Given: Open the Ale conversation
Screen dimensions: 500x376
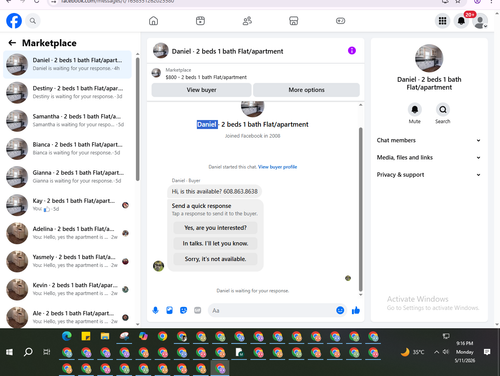Looking at the screenshot, I should pyautogui.click(x=67, y=317).
